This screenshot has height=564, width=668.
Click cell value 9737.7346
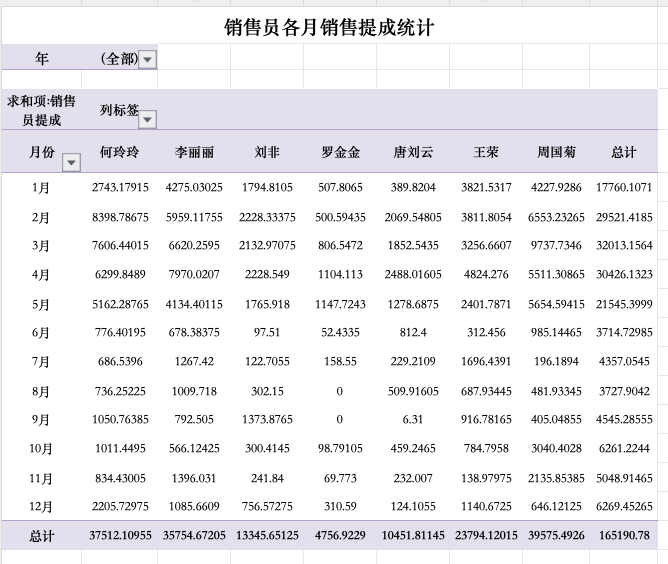coord(556,246)
